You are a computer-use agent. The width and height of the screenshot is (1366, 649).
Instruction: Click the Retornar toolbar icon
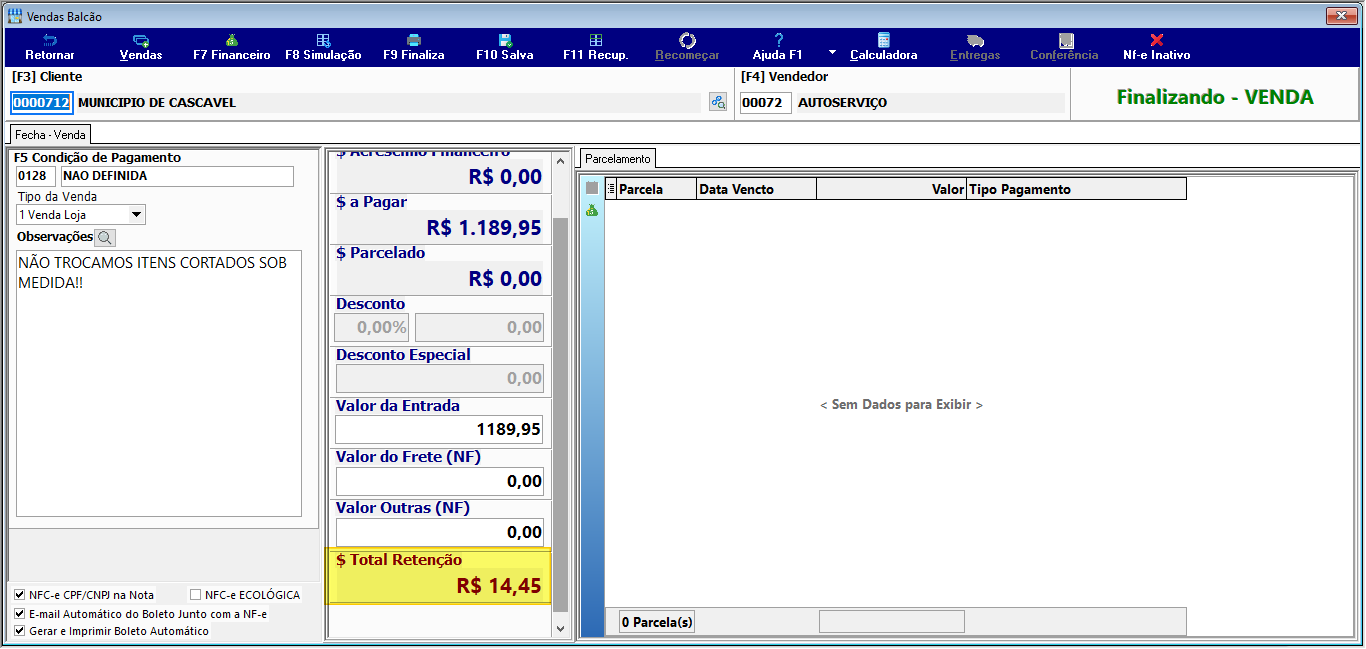[50, 47]
